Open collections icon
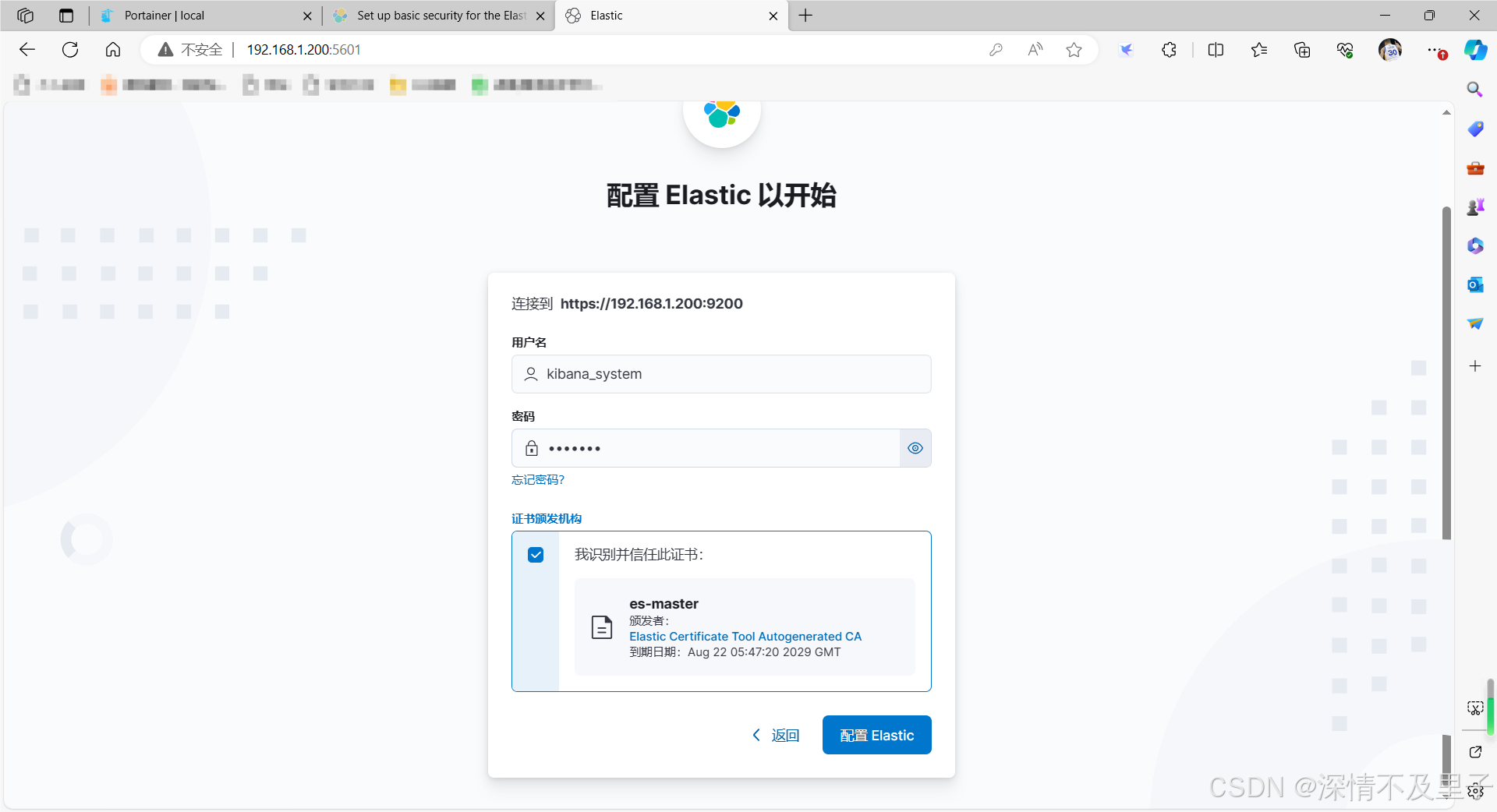 pyautogui.click(x=1302, y=50)
